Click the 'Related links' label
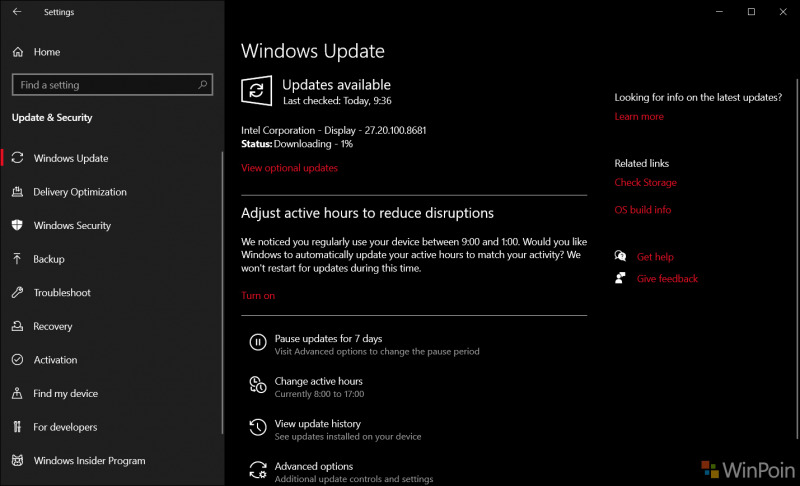 coord(641,163)
